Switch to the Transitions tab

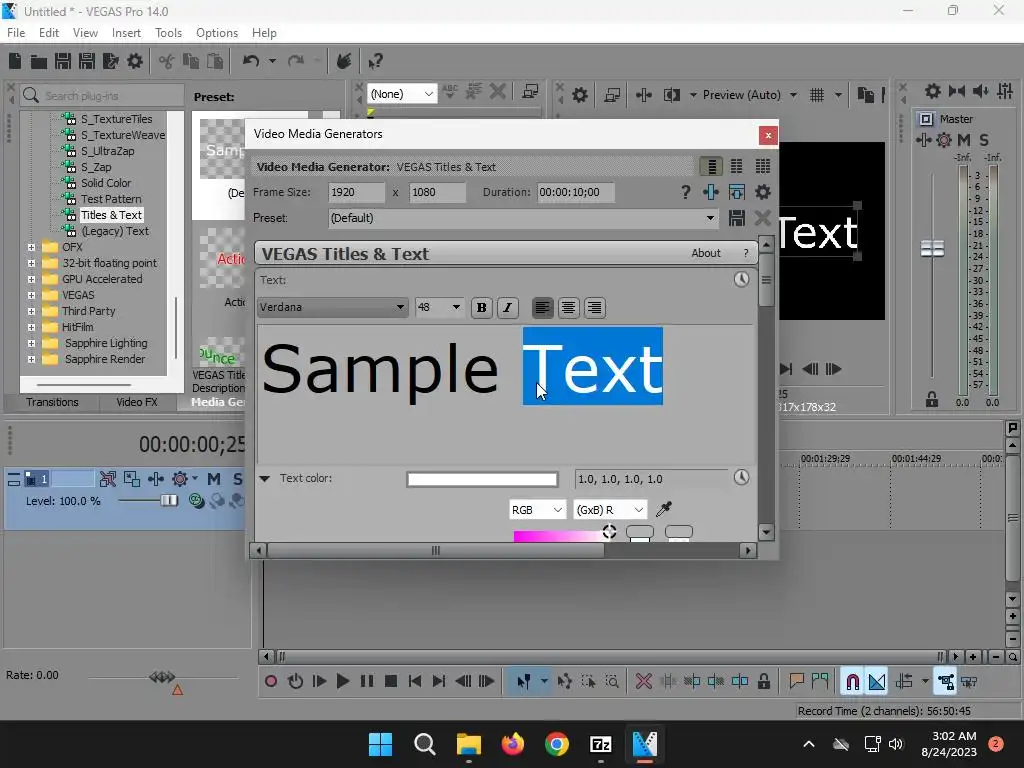coord(52,402)
